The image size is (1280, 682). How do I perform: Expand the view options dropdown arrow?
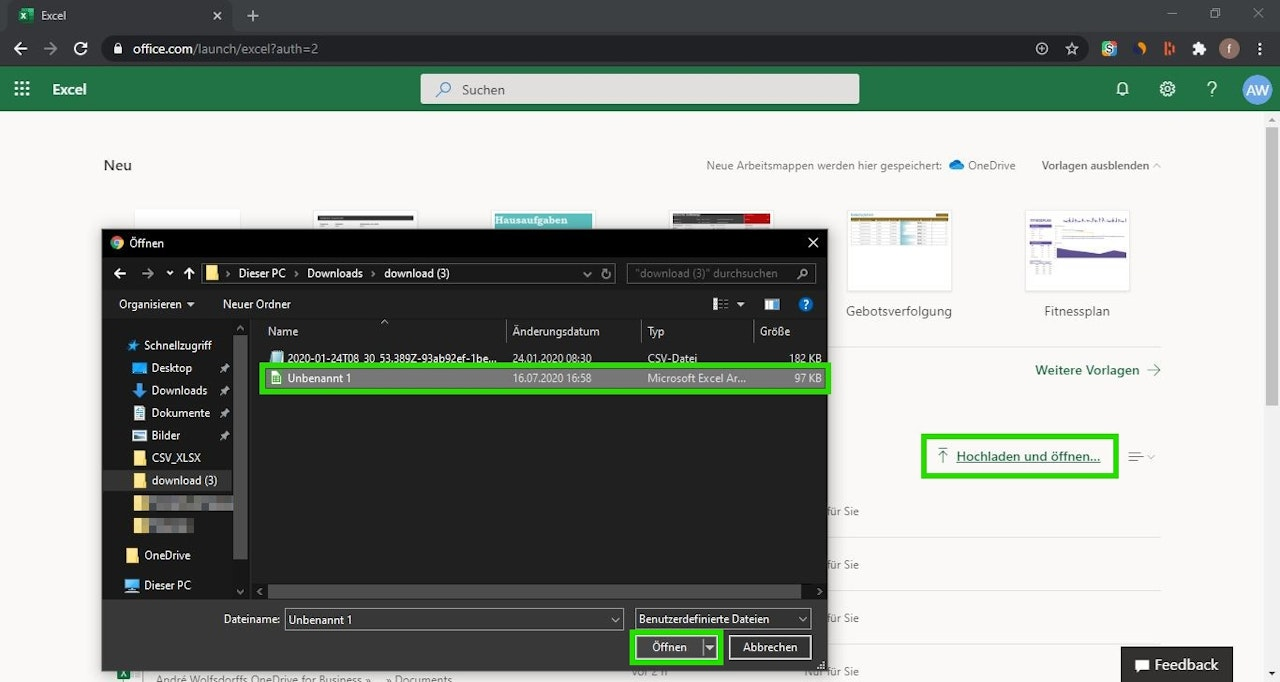tap(741, 304)
